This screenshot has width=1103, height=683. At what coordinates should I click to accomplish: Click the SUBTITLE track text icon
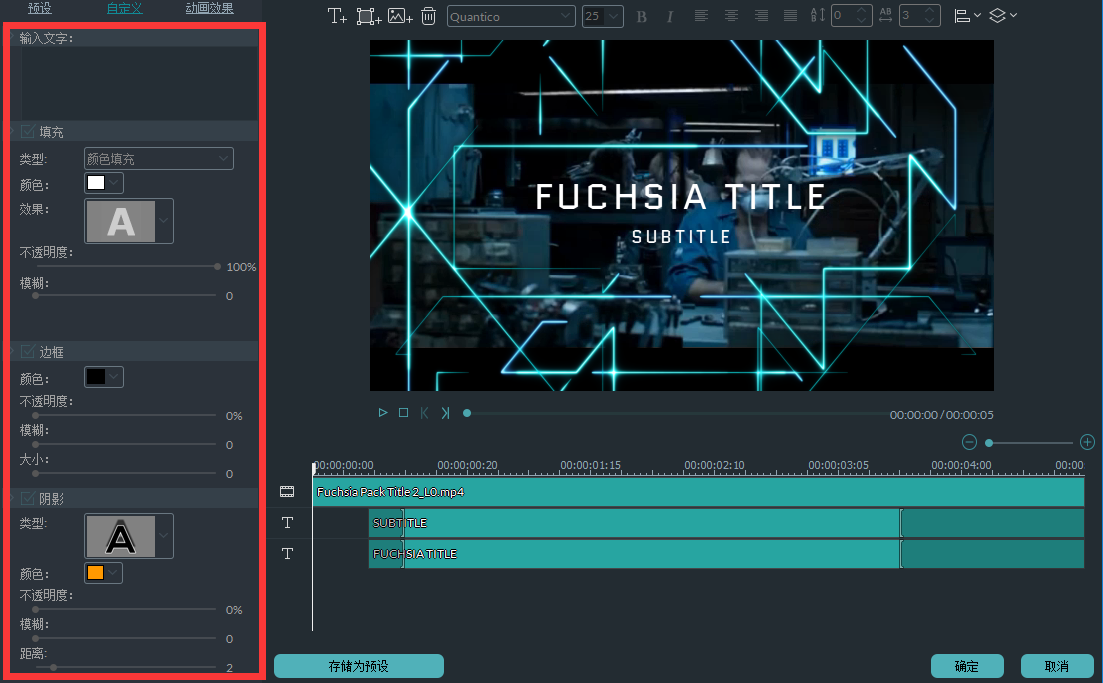coord(287,523)
